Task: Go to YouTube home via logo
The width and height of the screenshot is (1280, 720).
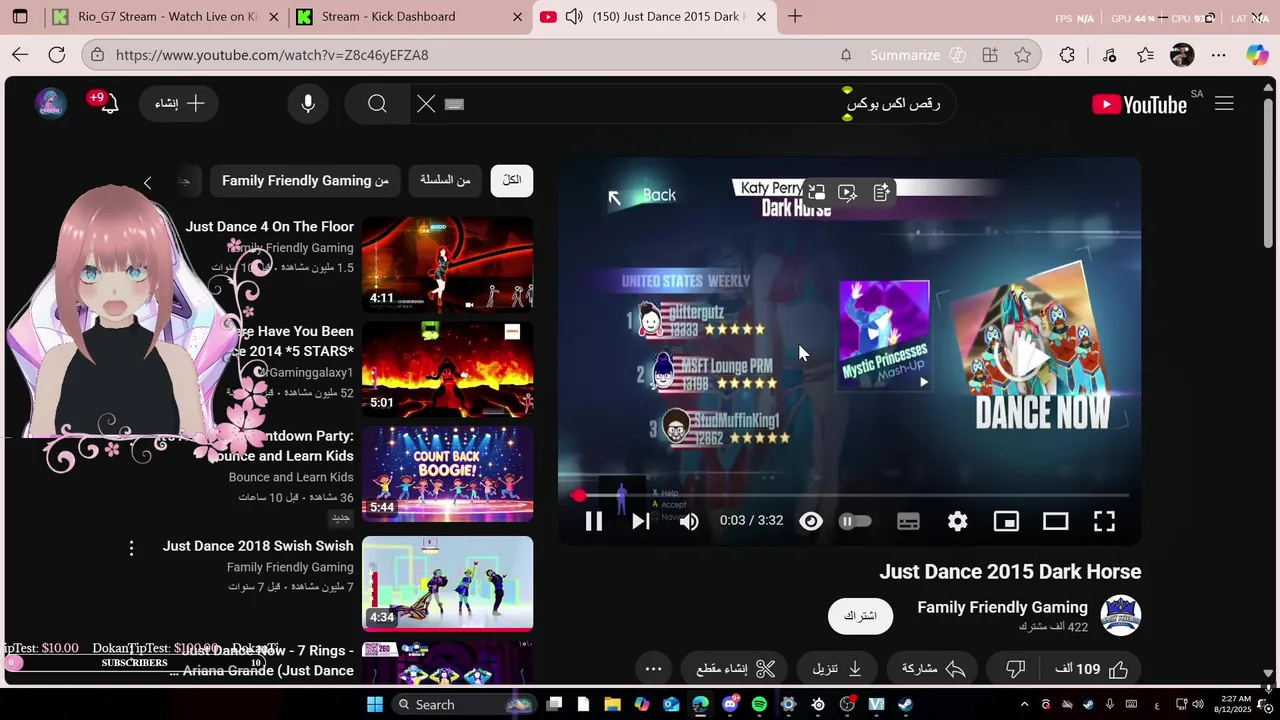Action: tap(1139, 104)
